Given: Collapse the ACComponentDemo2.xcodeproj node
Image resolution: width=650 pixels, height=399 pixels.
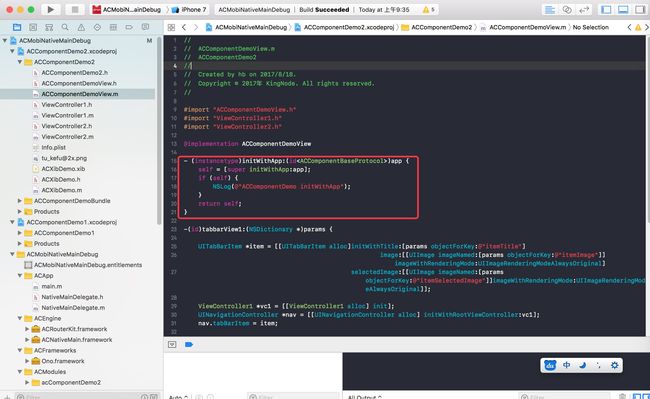Looking at the screenshot, I should pos(12,51).
